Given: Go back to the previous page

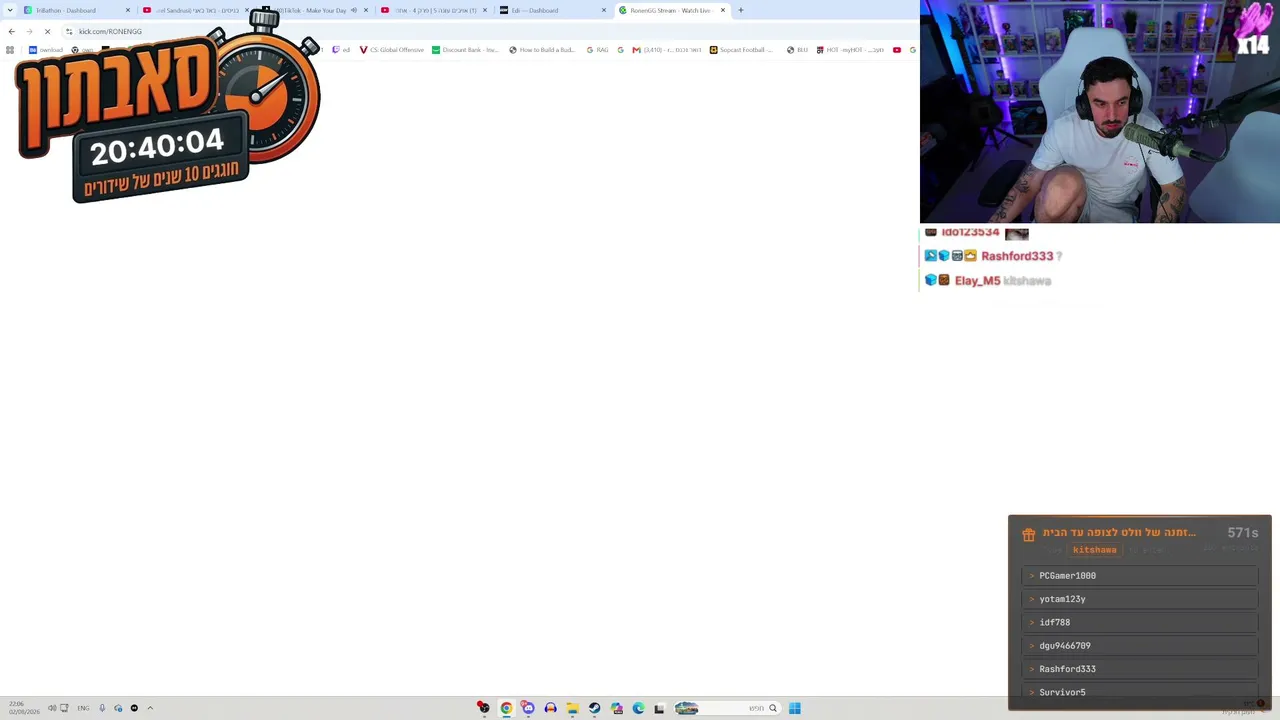Looking at the screenshot, I should point(11,31).
